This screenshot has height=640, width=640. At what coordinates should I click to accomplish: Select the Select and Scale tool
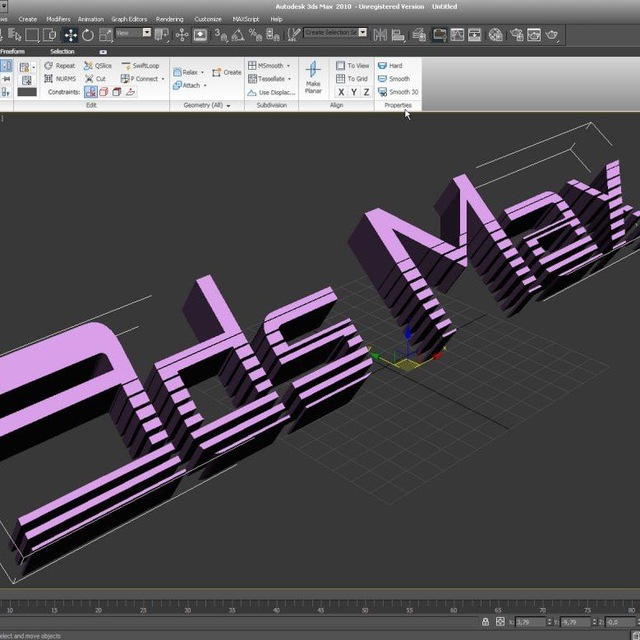(106, 35)
